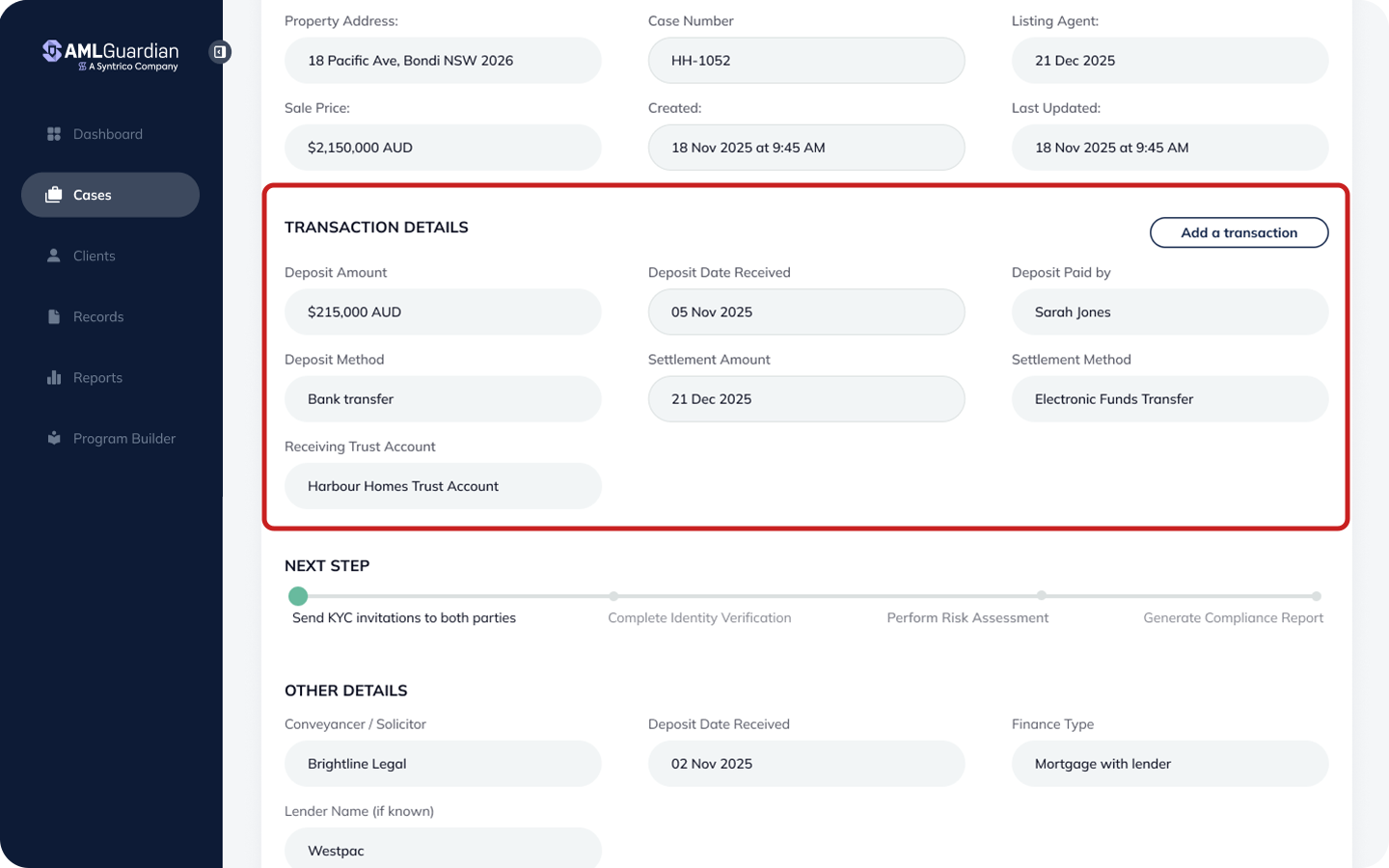Click the Deposit Amount field
The height and width of the screenshot is (868, 1389).
coord(443,312)
